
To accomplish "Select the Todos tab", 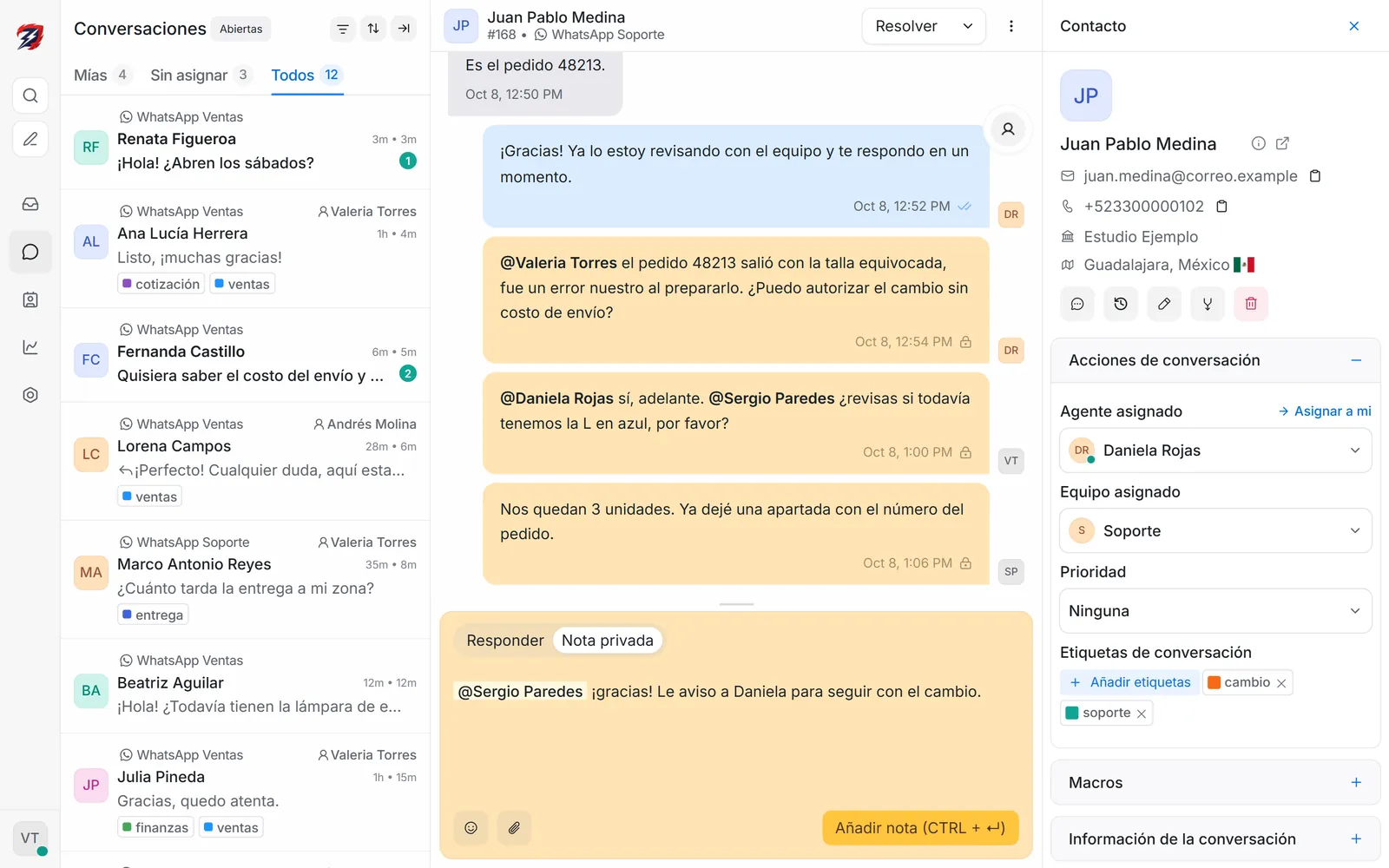I will click(307, 76).
